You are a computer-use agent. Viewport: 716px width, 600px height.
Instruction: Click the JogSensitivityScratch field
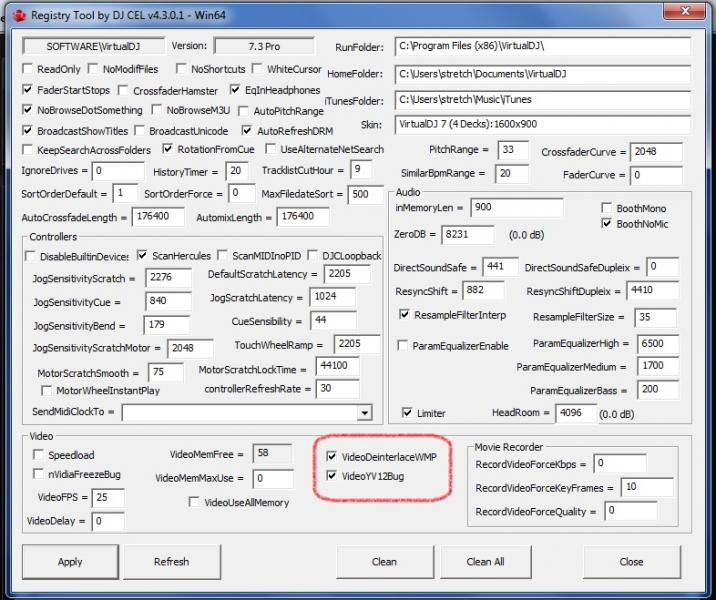pyautogui.click(x=168, y=278)
